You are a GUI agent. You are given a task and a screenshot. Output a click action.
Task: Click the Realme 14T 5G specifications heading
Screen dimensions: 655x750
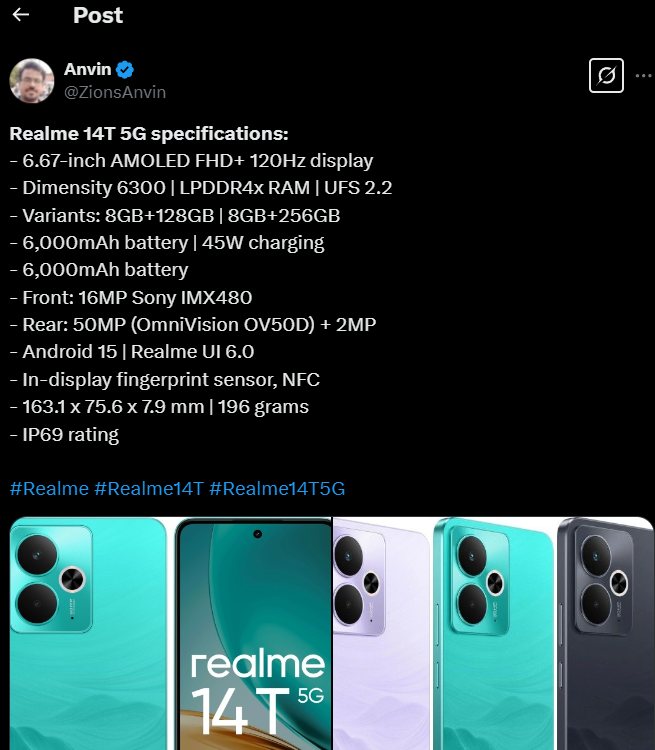pyautogui.click(x=149, y=134)
